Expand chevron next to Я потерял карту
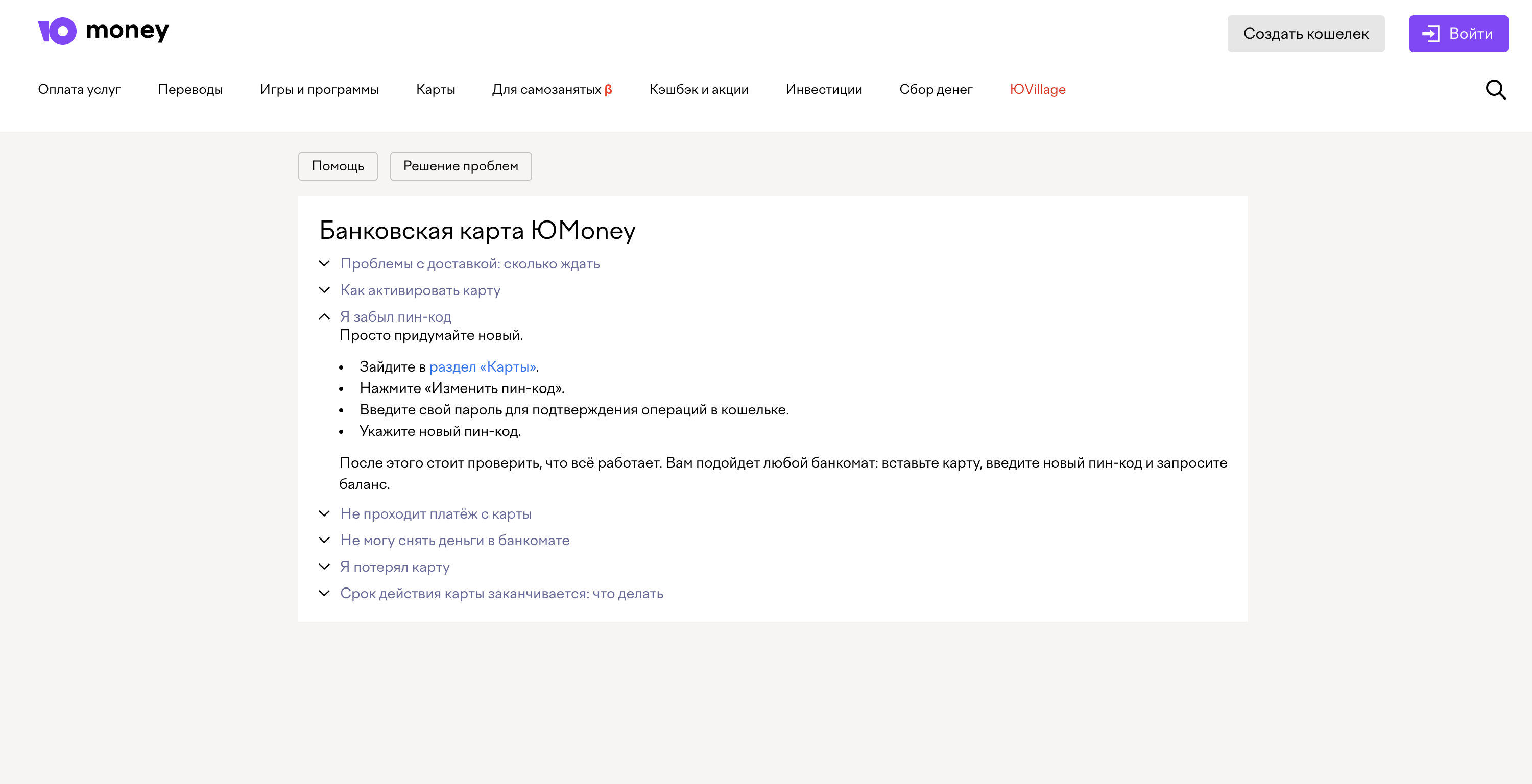The width and height of the screenshot is (1532, 784). click(x=324, y=567)
